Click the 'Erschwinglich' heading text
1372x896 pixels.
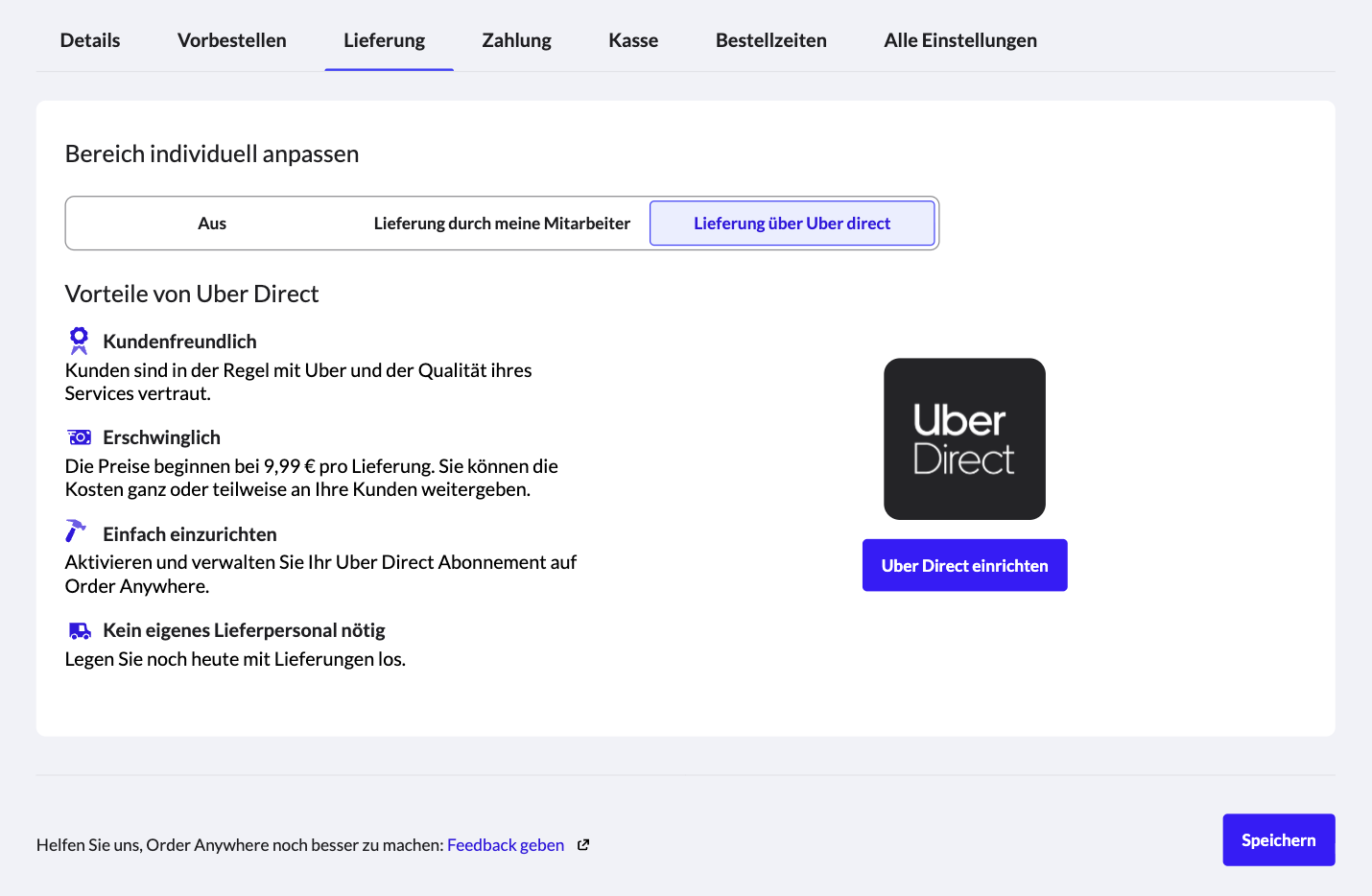161,437
